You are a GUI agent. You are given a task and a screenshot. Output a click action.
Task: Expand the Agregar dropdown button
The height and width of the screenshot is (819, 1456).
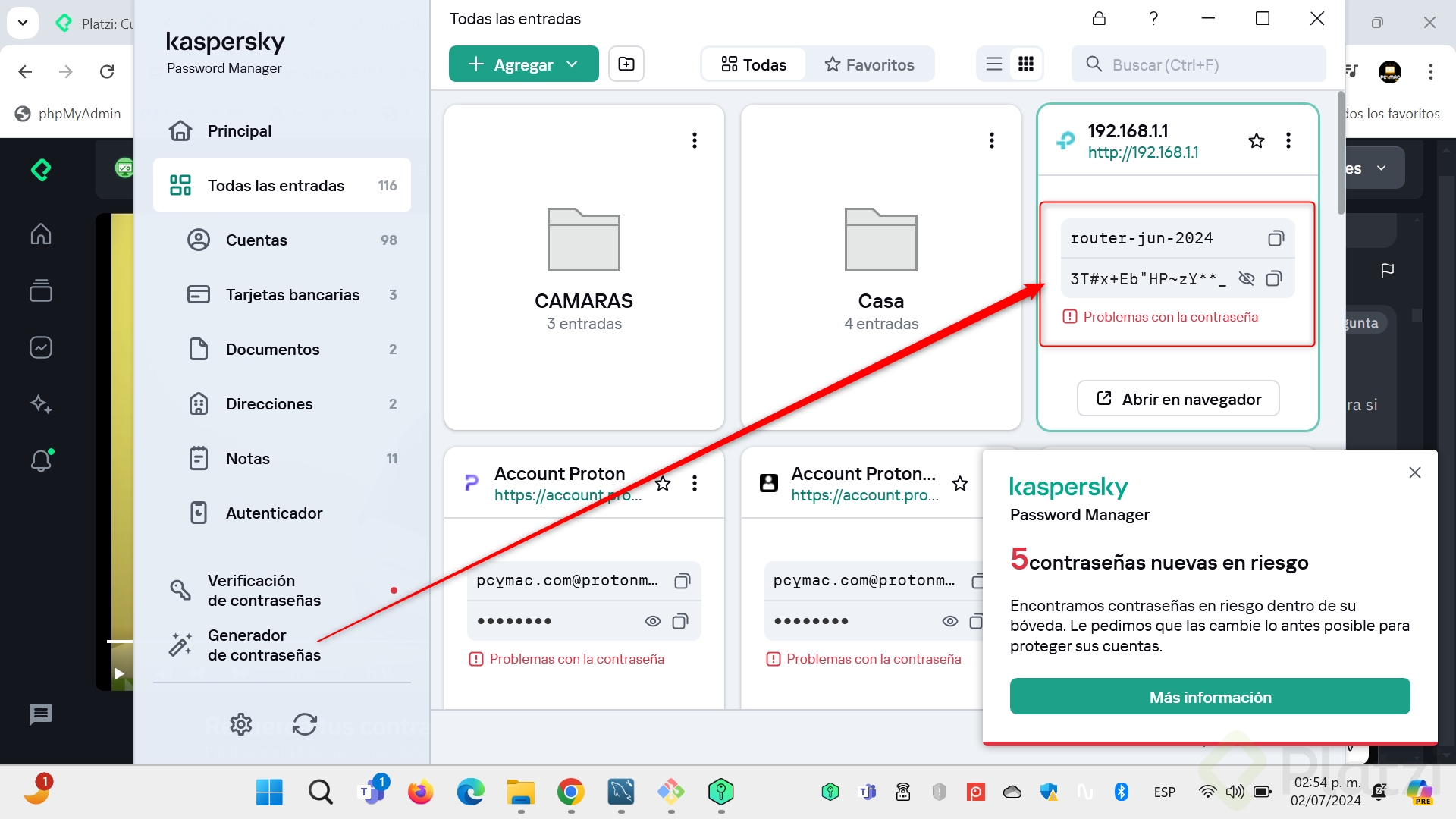click(524, 64)
